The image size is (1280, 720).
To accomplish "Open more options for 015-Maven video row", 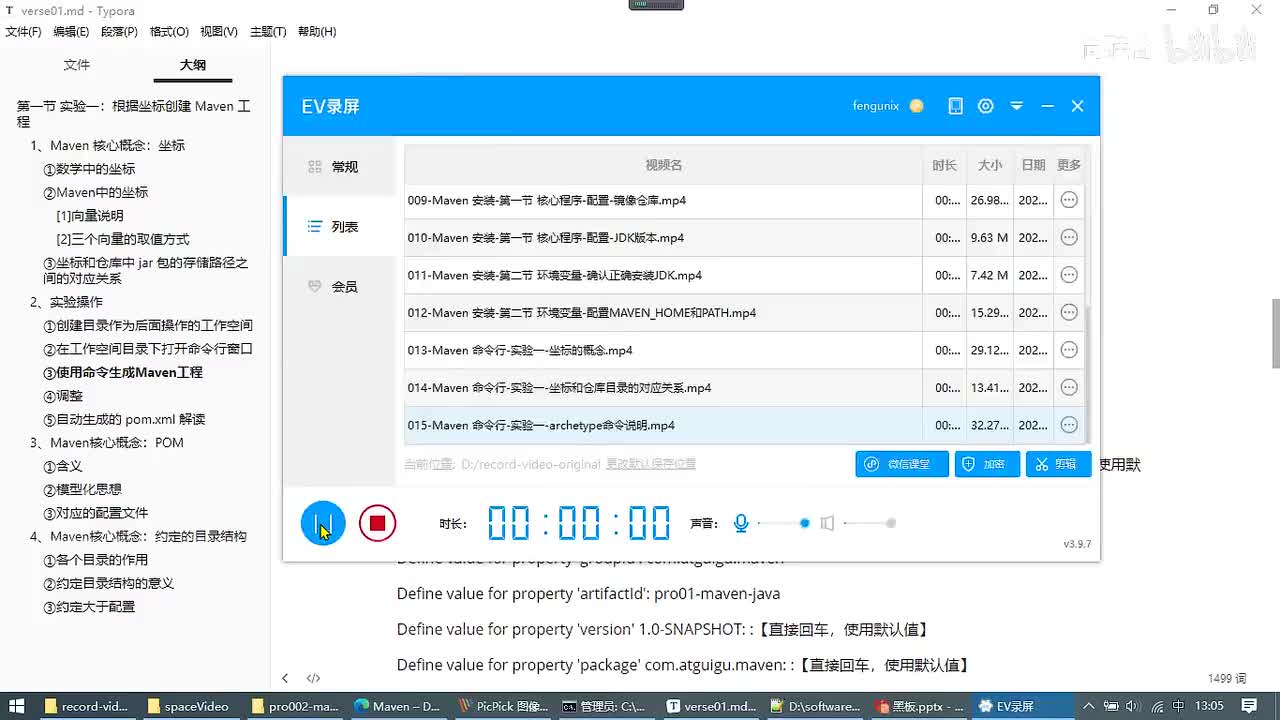I will tap(1069, 425).
